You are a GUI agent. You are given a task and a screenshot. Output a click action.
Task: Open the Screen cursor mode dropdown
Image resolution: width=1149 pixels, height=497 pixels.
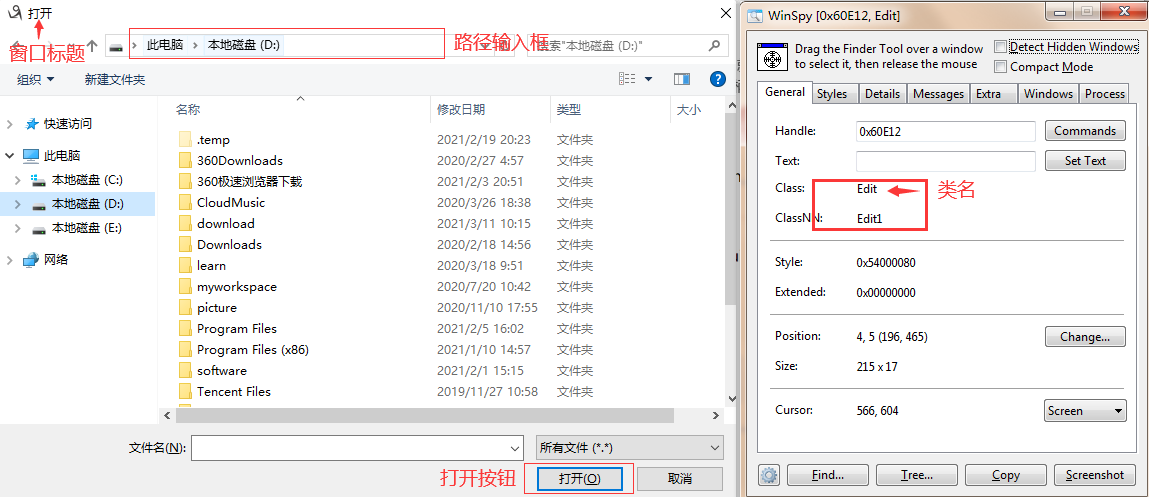(x=1118, y=411)
